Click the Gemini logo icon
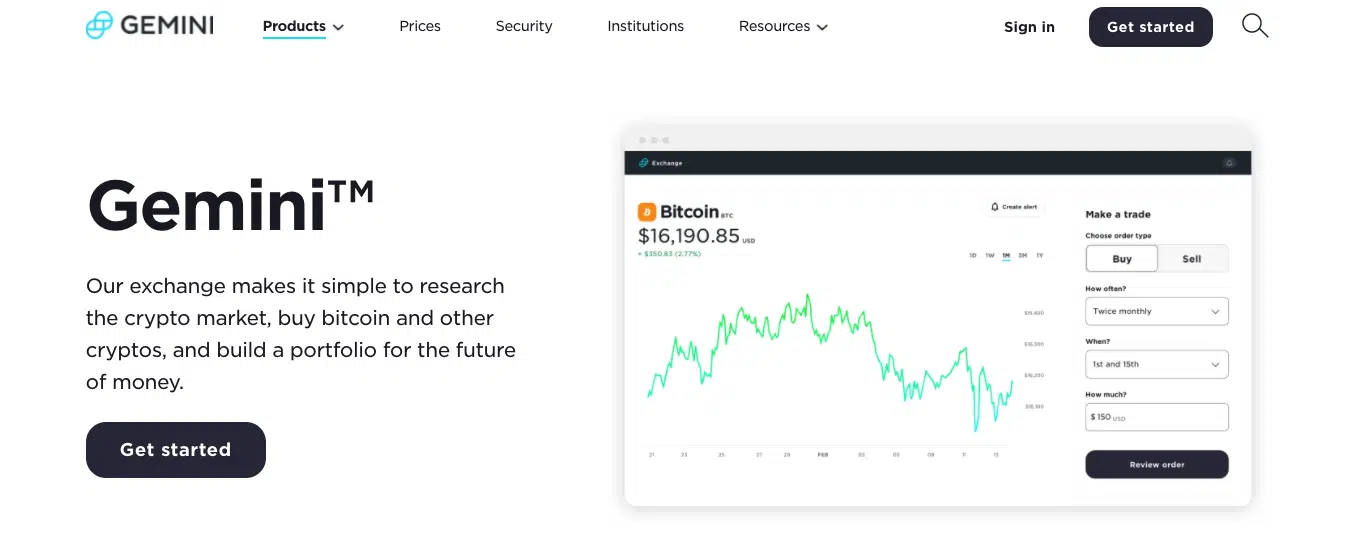This screenshot has width=1357, height=543. click(100, 26)
